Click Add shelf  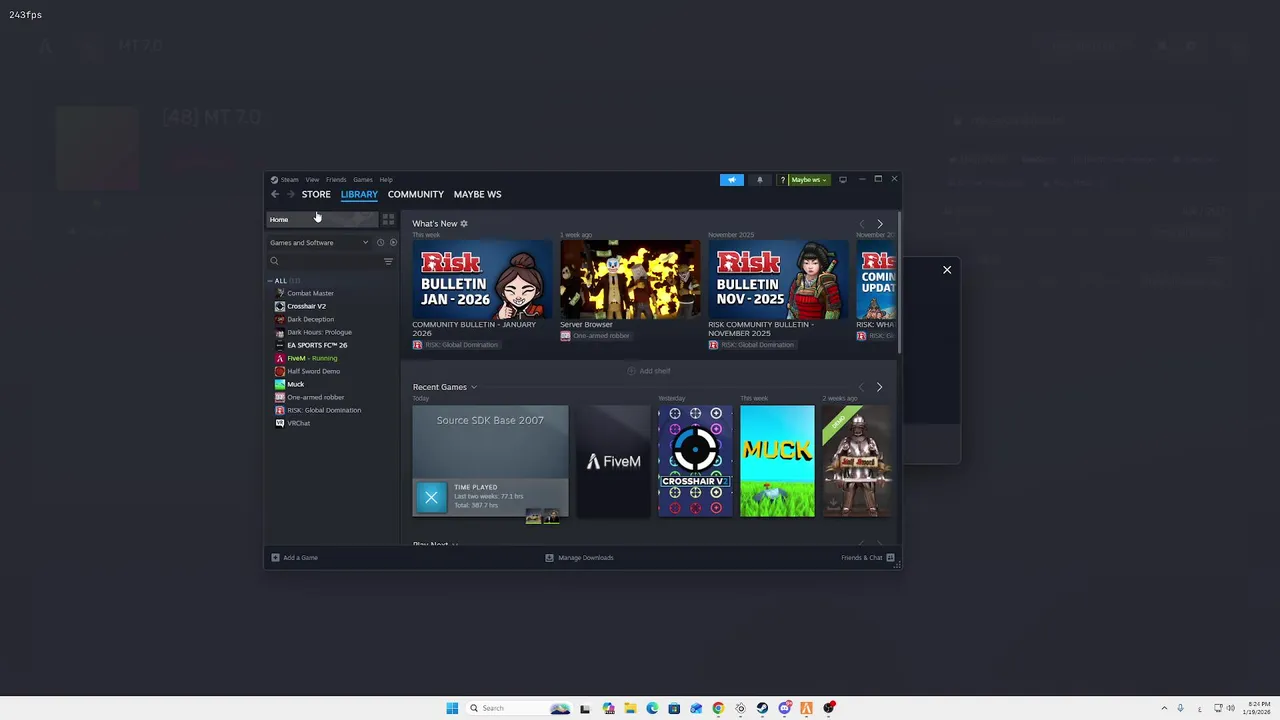tap(649, 371)
